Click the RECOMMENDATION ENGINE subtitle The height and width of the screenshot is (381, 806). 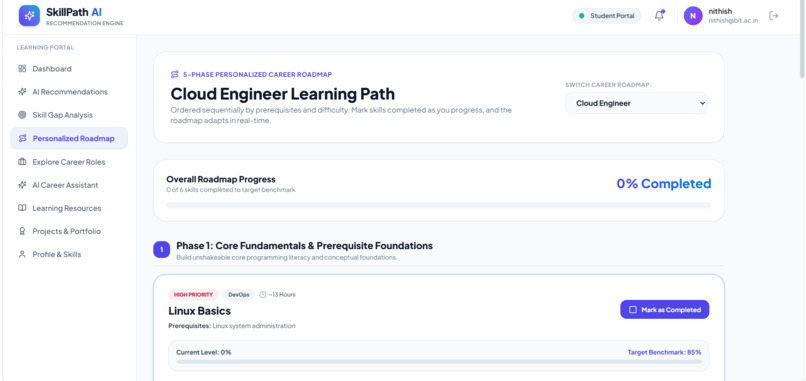pos(85,24)
